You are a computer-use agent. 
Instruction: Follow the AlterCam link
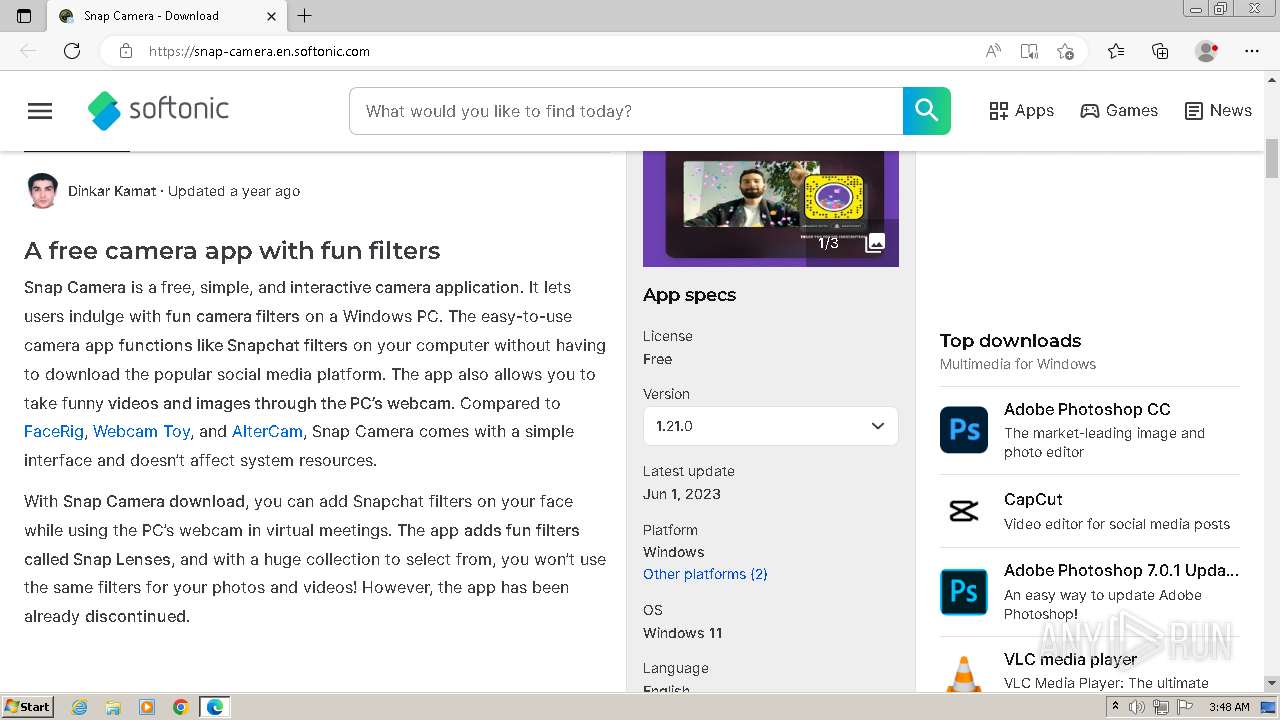pos(267,431)
